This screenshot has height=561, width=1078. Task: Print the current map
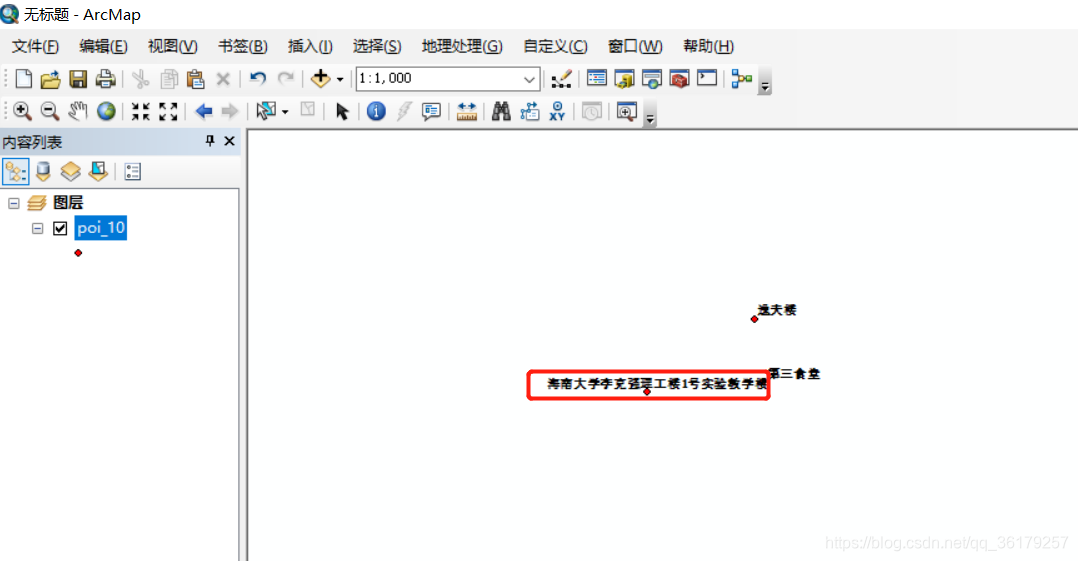[105, 79]
